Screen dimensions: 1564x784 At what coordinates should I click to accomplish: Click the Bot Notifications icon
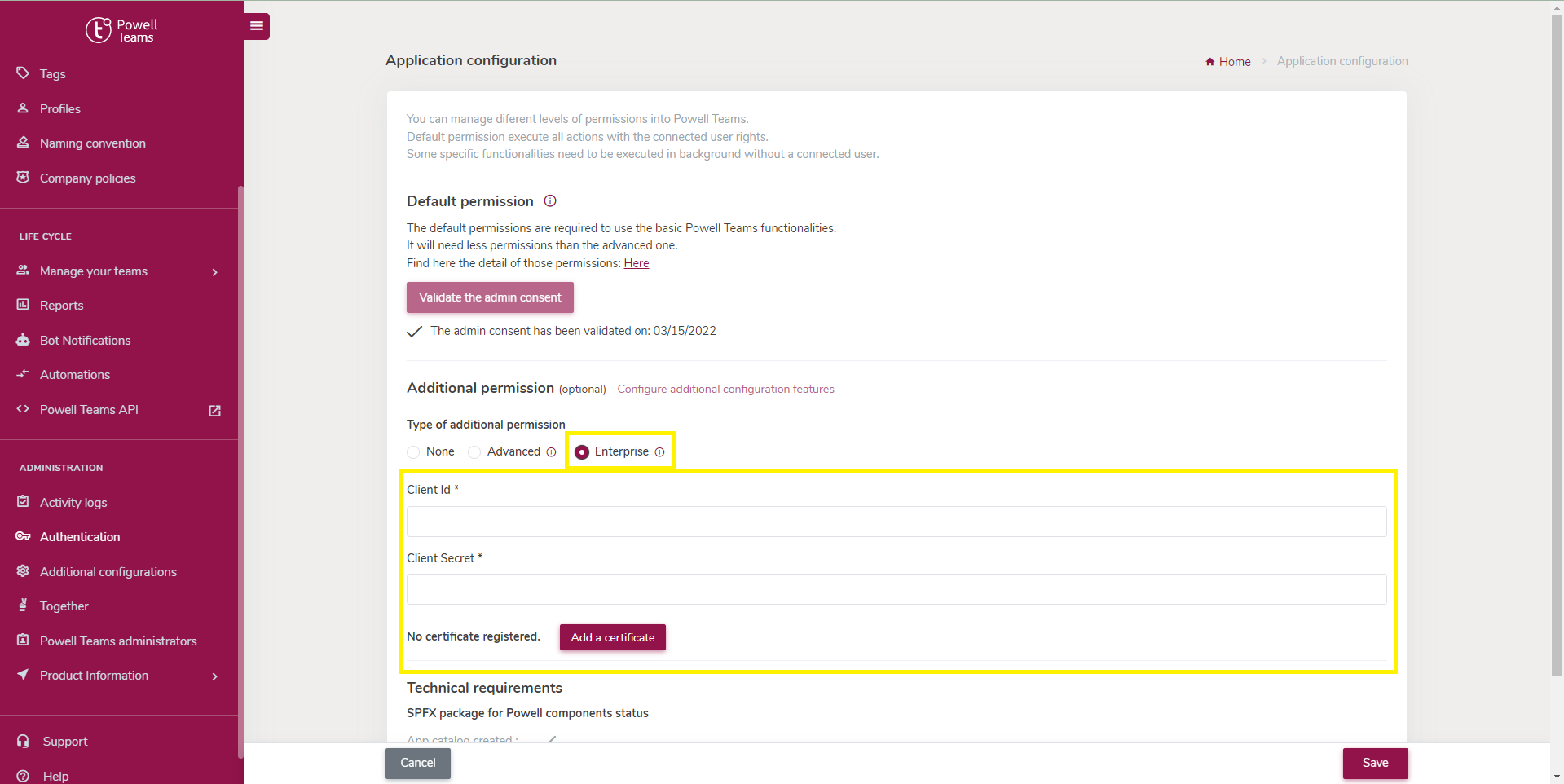(x=23, y=340)
